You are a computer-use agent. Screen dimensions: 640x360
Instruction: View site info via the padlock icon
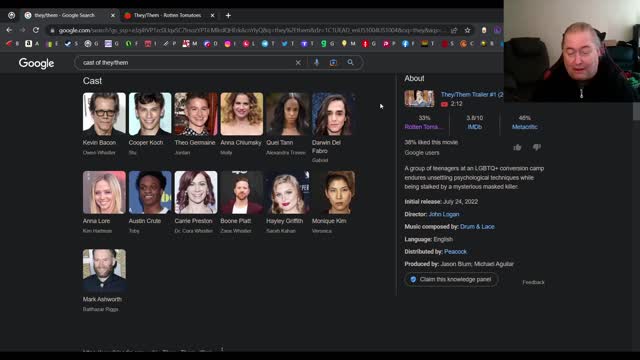click(52, 31)
